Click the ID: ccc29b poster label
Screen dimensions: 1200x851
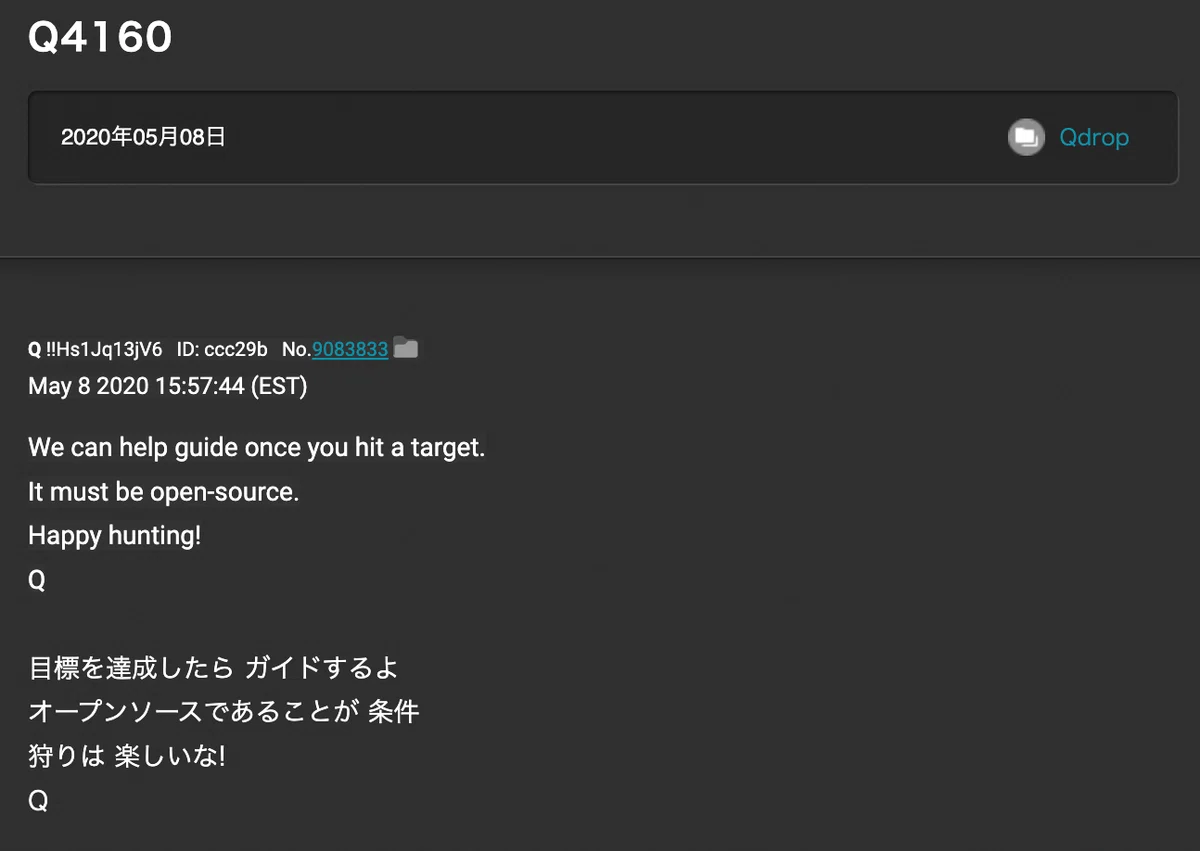(x=222, y=349)
